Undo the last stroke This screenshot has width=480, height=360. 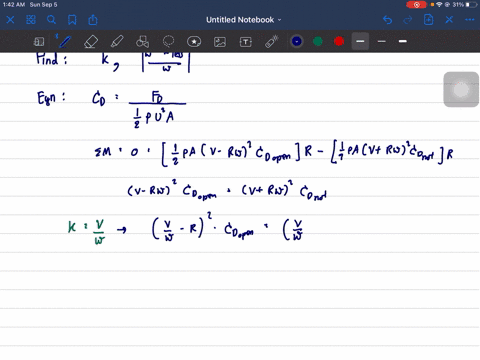(387, 20)
